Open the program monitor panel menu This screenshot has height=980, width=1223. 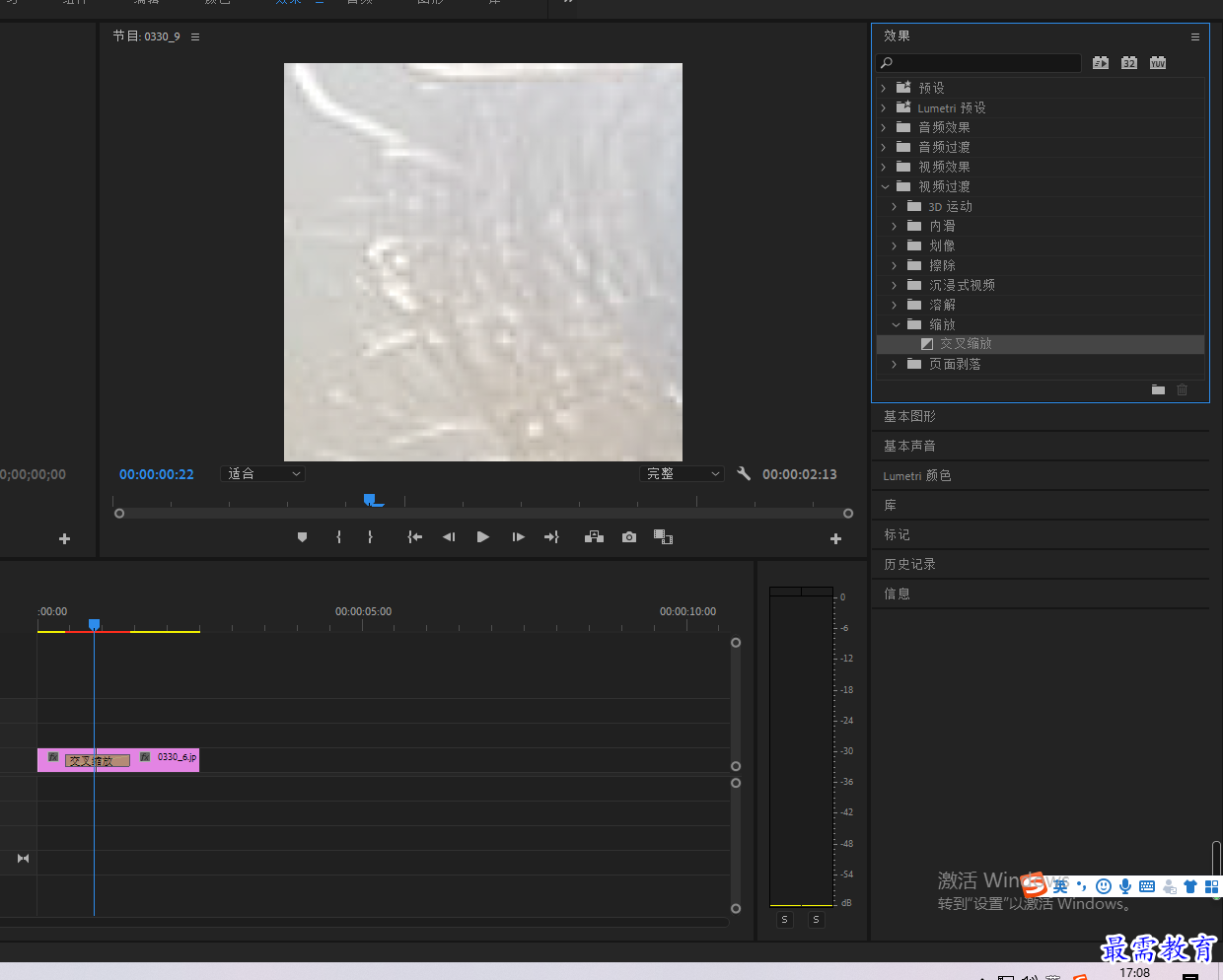[x=195, y=36]
